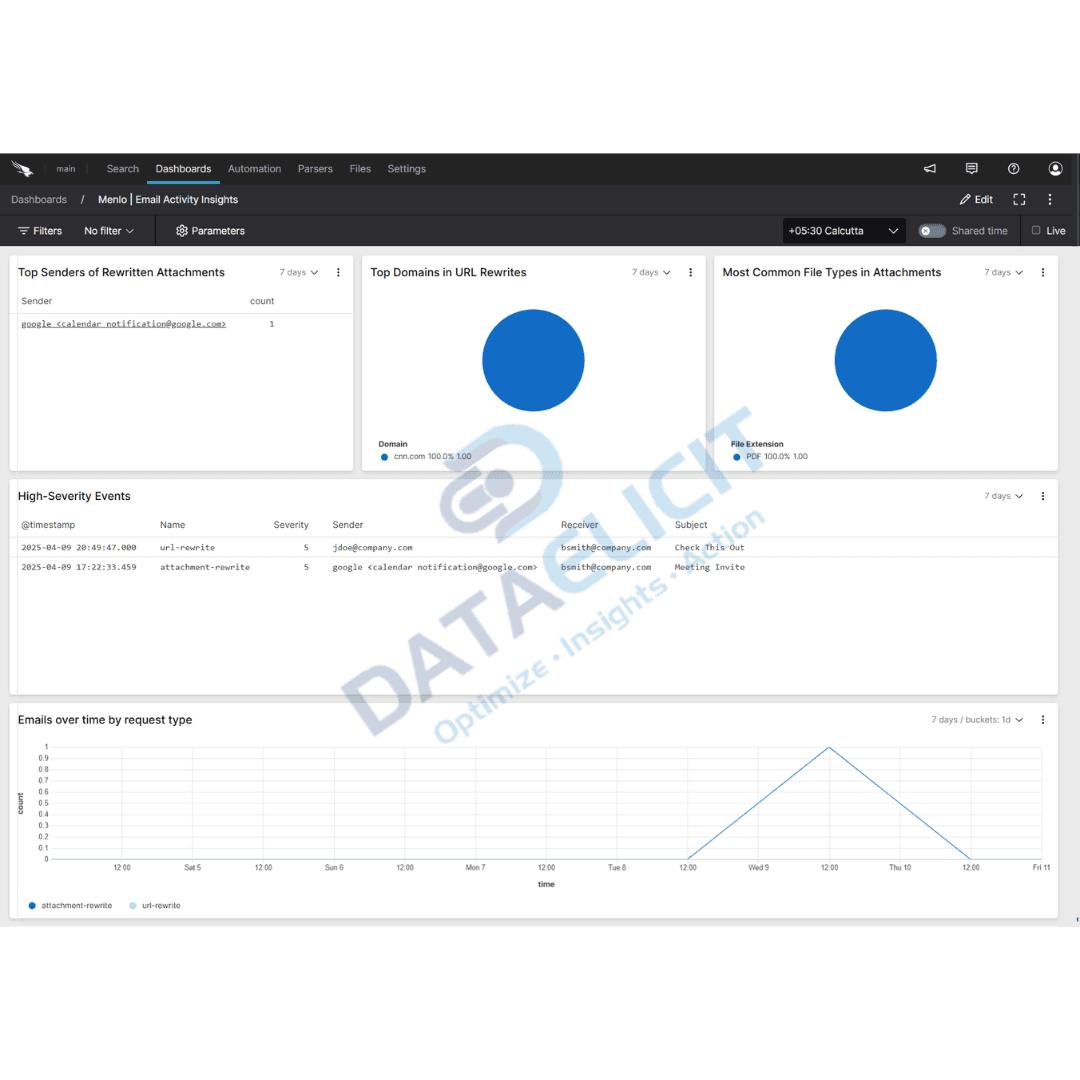1080x1080 pixels.
Task: Switch to the Automation tab
Action: pos(254,168)
